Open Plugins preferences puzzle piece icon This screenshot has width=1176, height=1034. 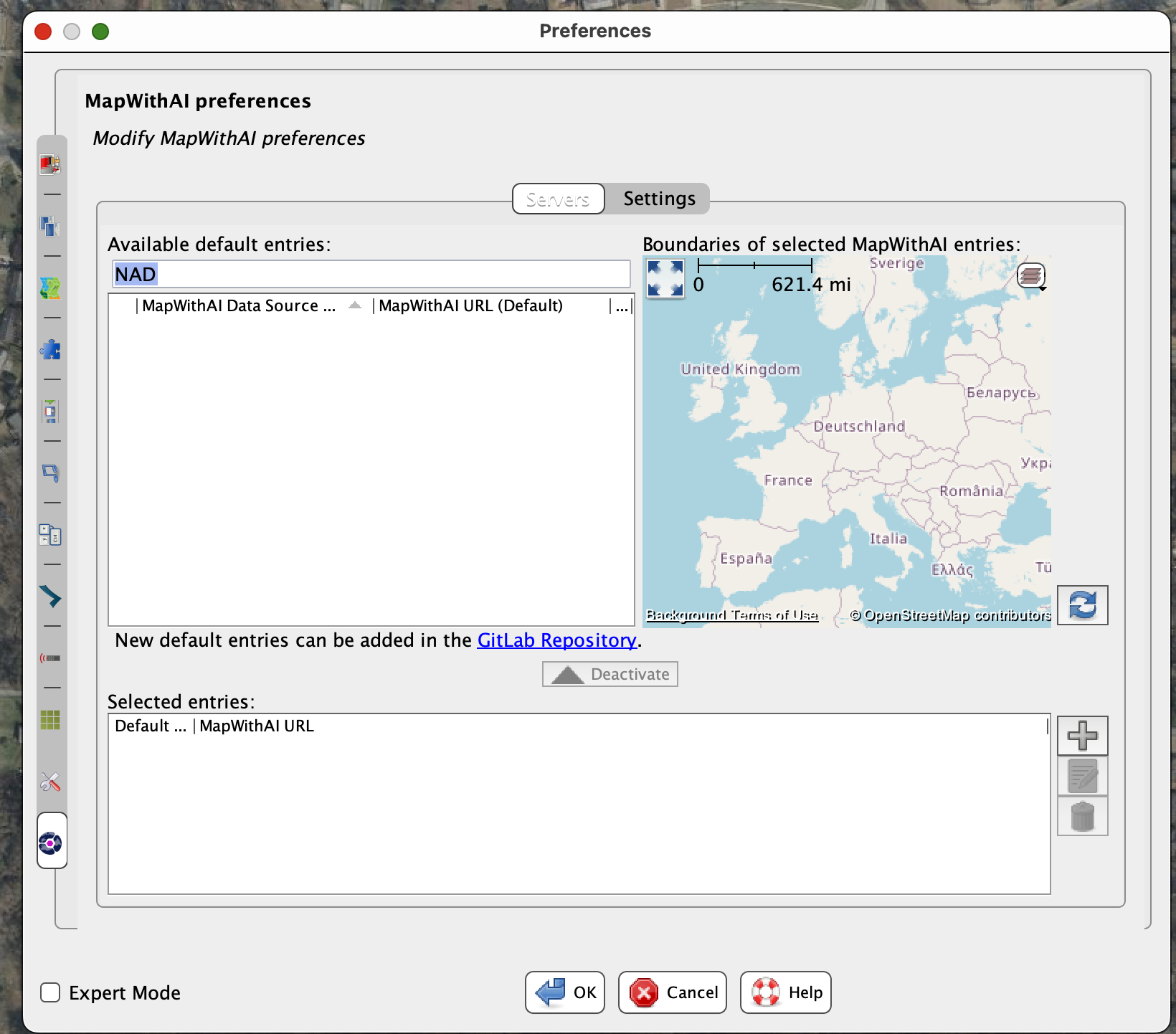coord(50,349)
